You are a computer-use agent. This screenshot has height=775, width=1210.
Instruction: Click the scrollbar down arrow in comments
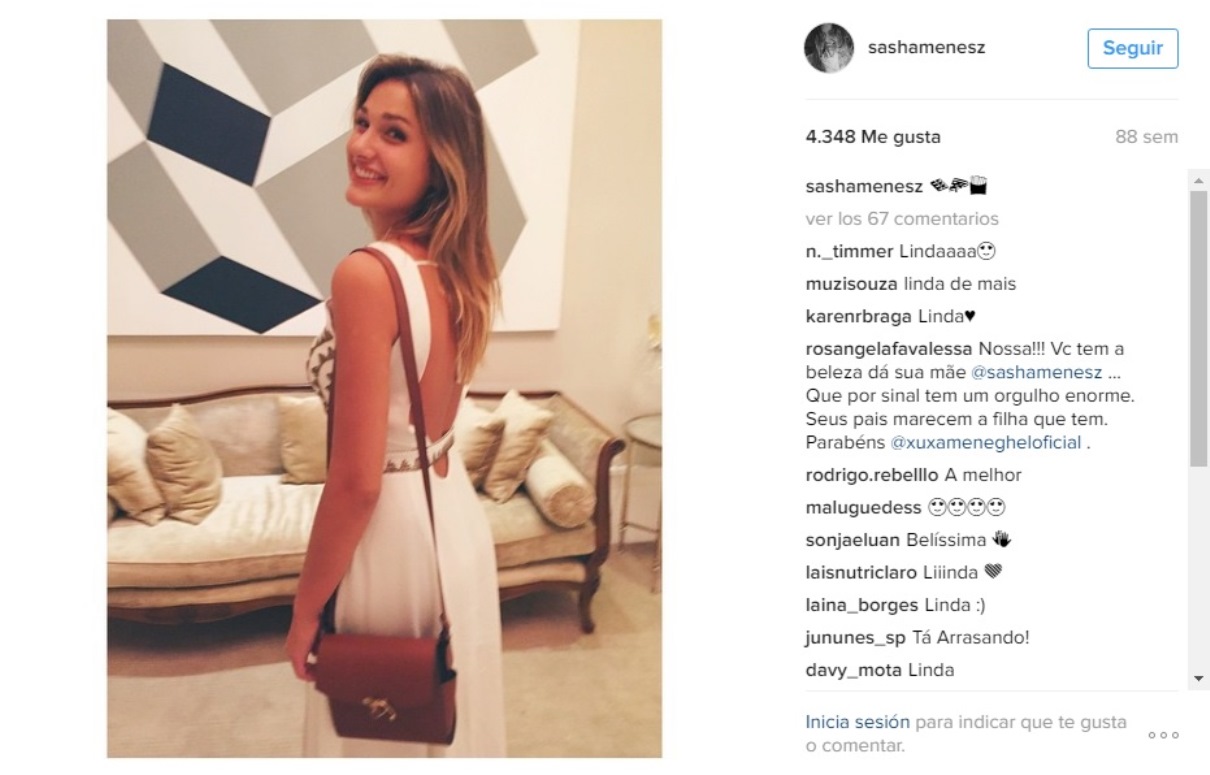click(x=1199, y=679)
